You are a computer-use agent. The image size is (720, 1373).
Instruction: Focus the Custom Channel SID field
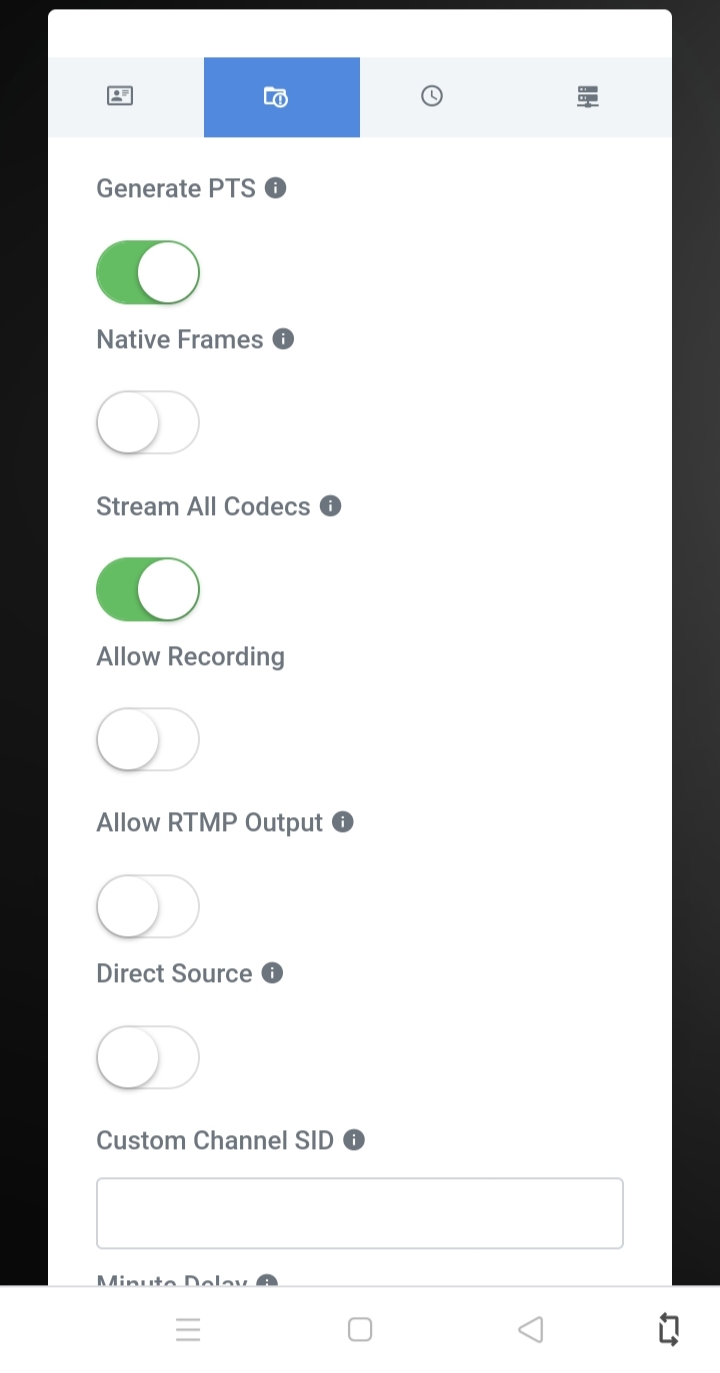pyautogui.click(x=360, y=1213)
